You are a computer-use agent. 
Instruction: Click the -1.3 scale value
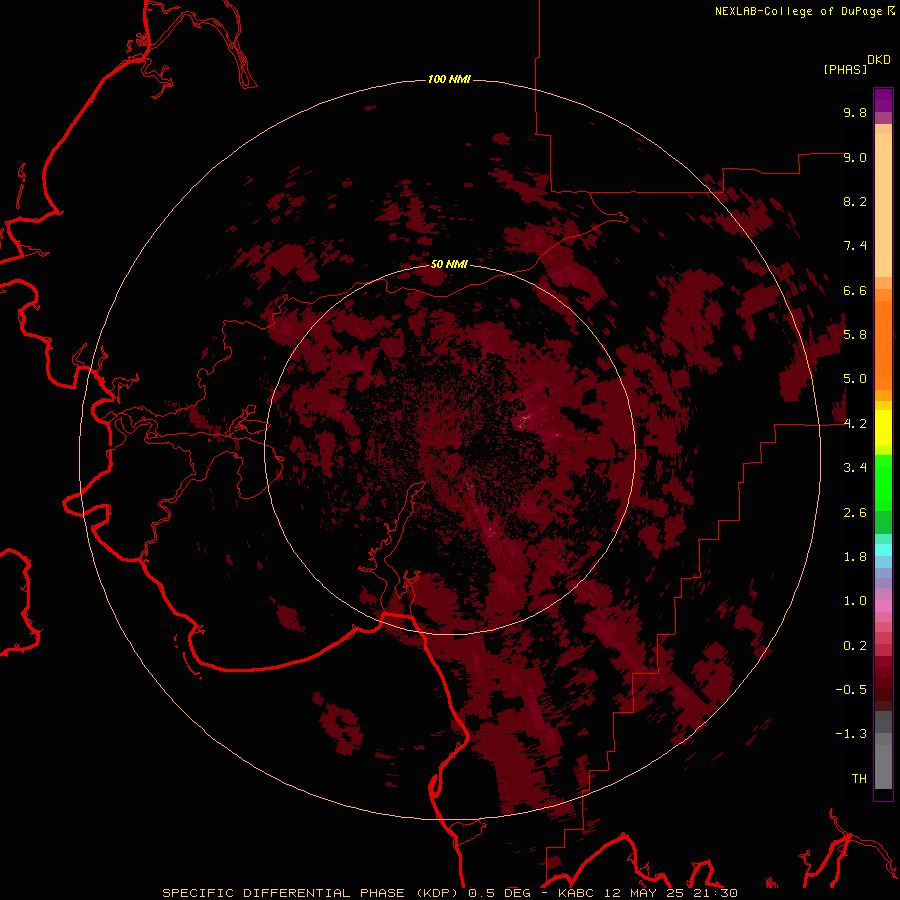tap(851, 734)
